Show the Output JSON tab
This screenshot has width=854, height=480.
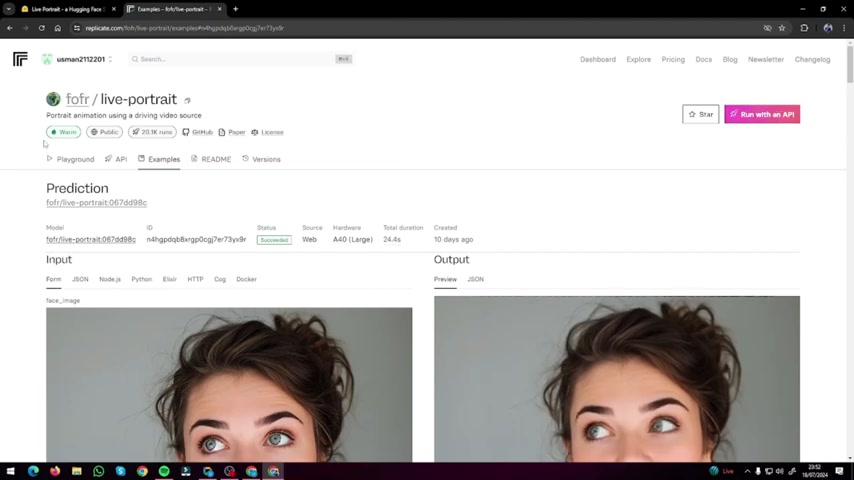475,279
